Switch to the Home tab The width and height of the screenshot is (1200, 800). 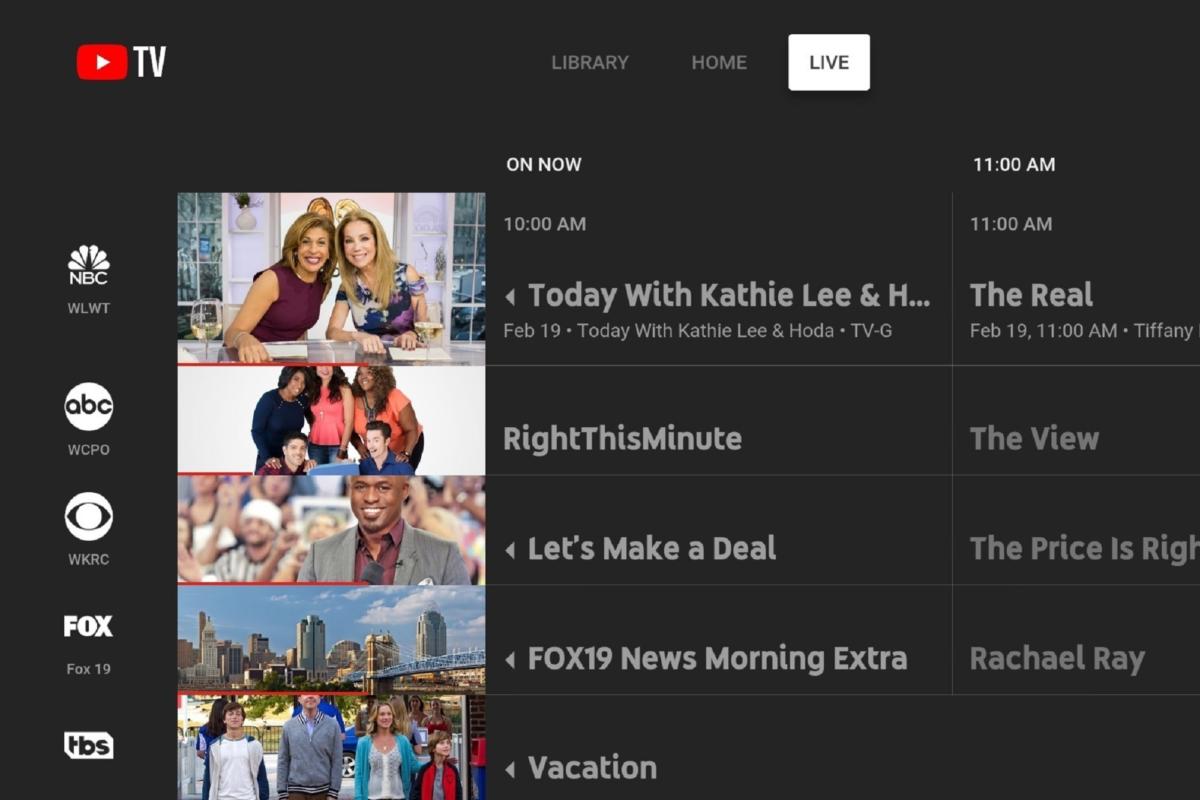[x=719, y=62]
